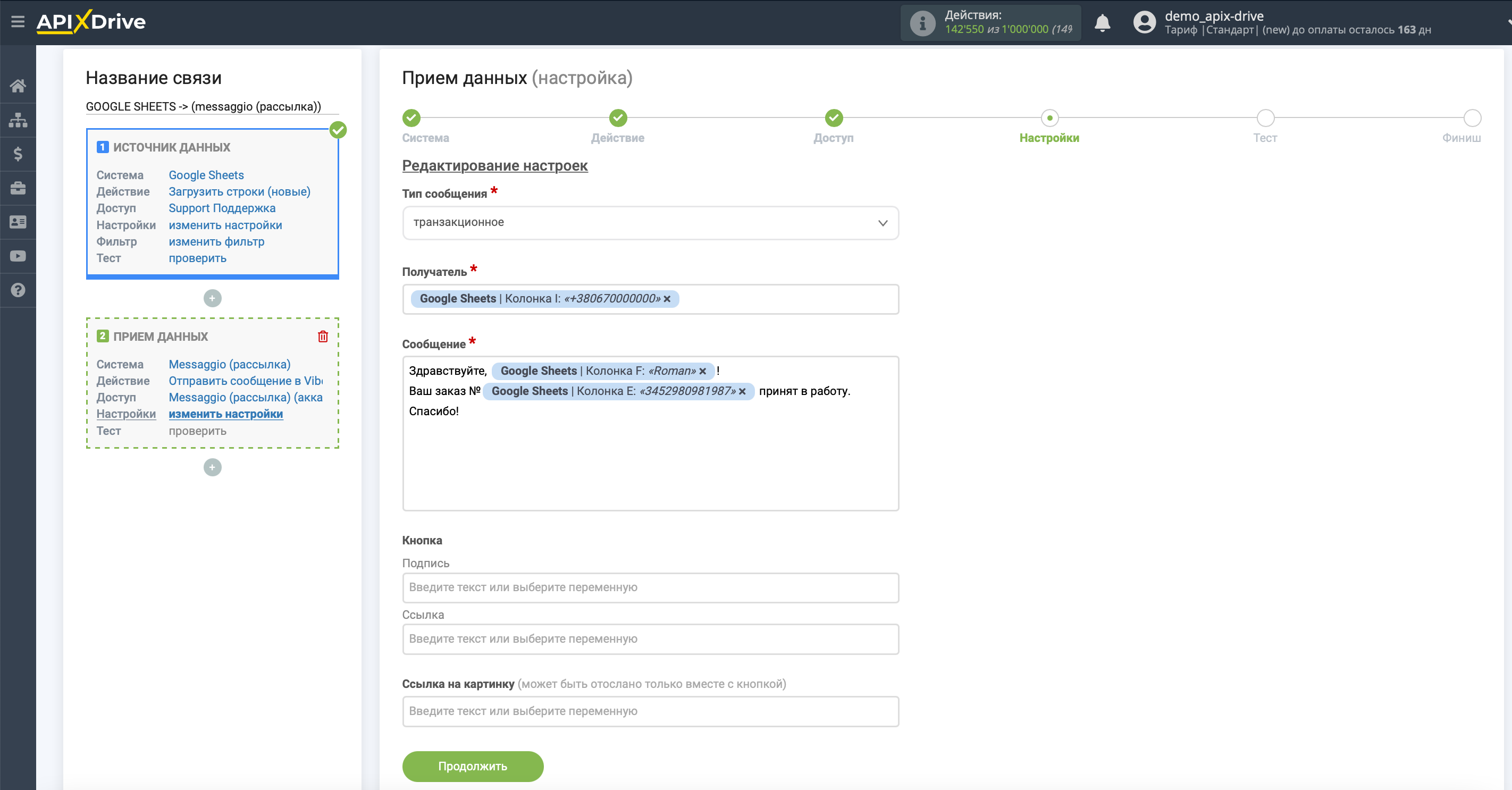Expand the Тип сообщения dropdown

click(x=650, y=222)
